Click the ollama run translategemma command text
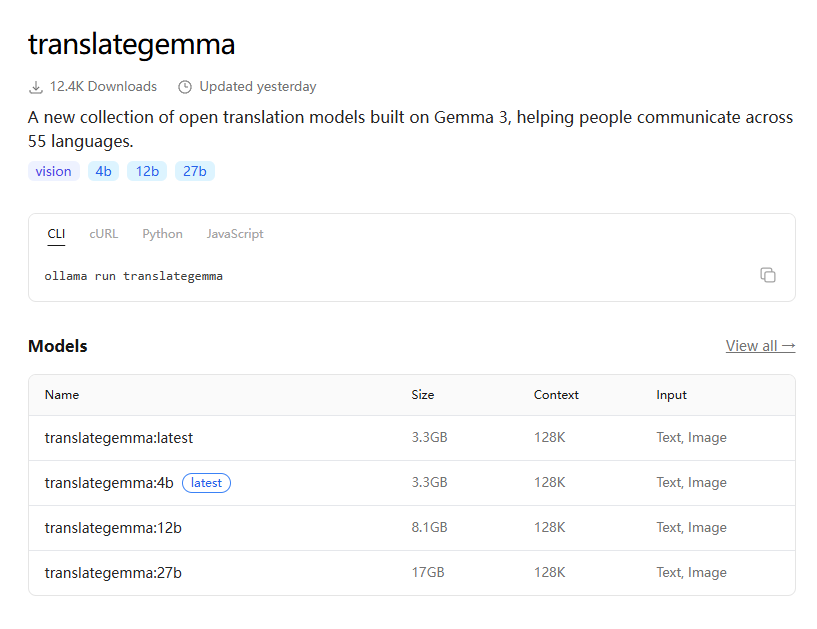 [x=133, y=276]
